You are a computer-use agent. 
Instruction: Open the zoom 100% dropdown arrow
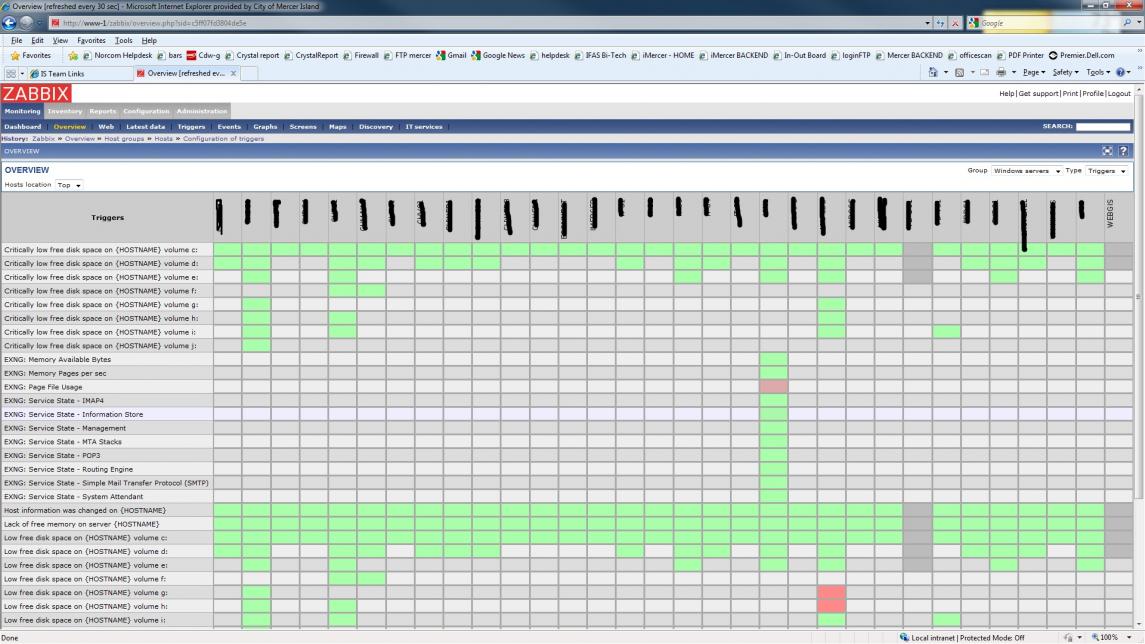(1129, 637)
